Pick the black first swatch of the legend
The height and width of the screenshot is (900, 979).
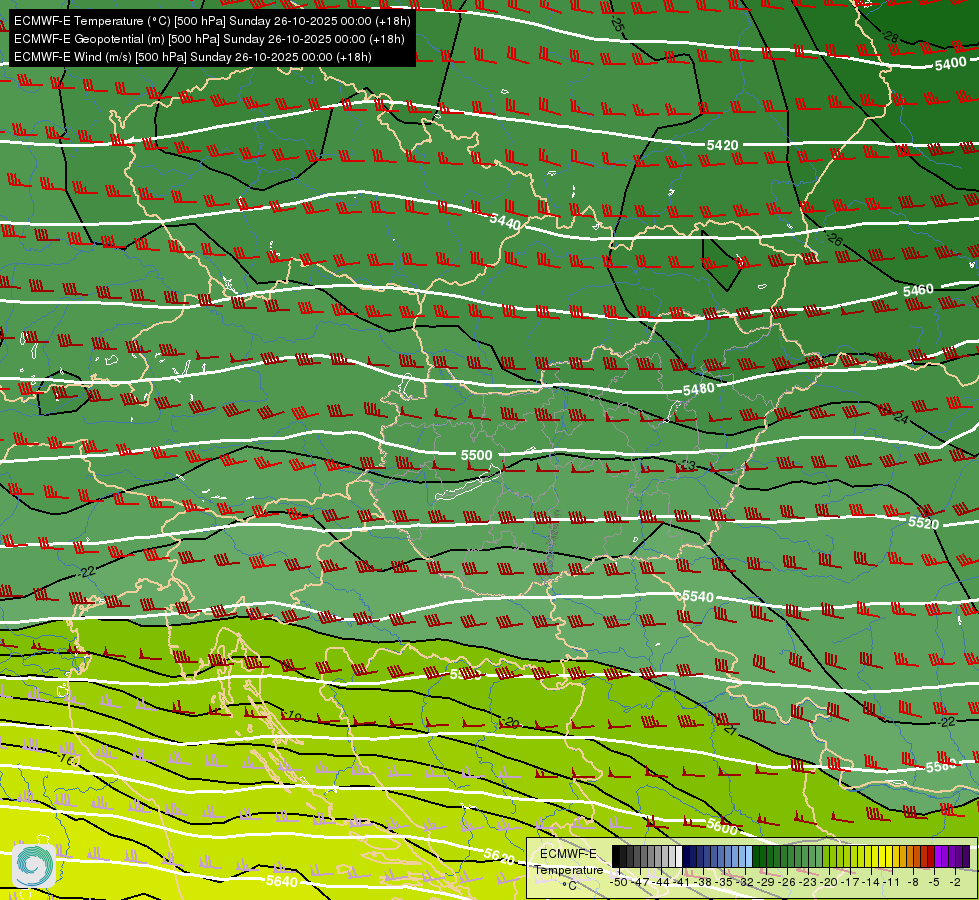(x=616, y=856)
